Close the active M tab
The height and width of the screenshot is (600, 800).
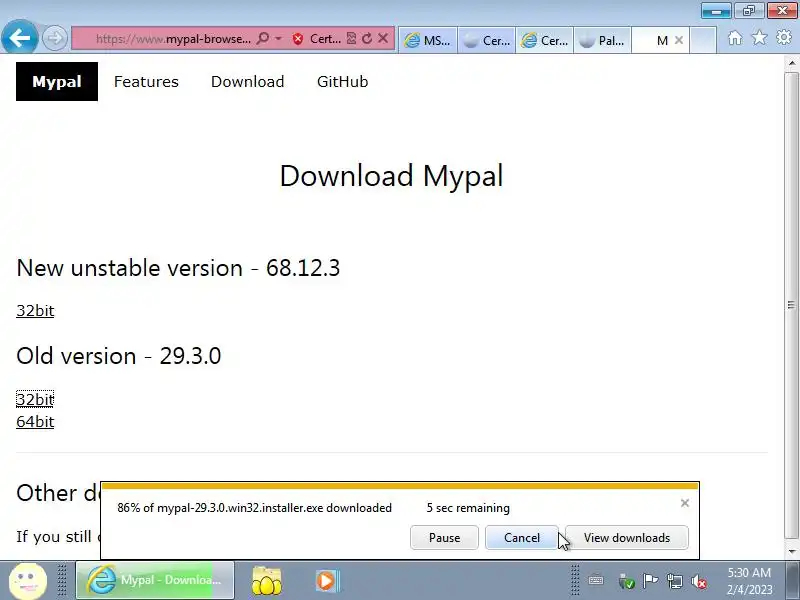click(x=679, y=40)
